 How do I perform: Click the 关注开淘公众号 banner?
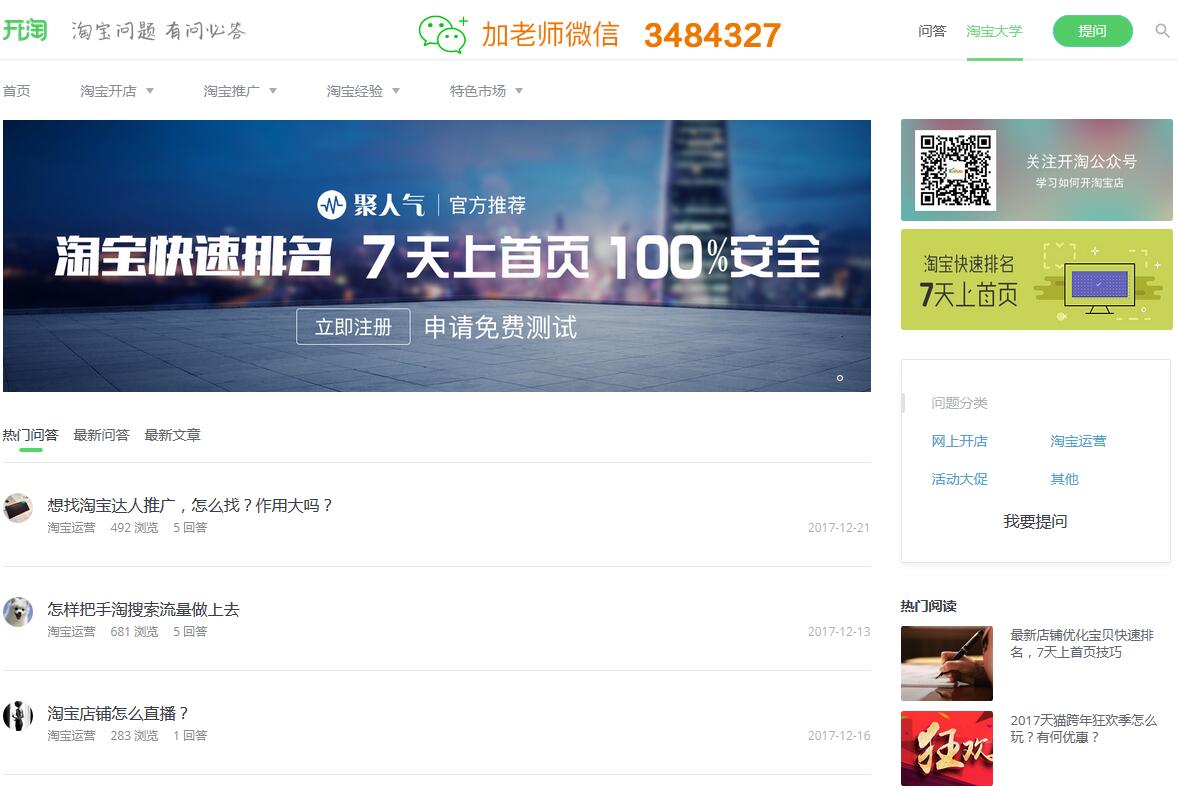tap(1037, 170)
